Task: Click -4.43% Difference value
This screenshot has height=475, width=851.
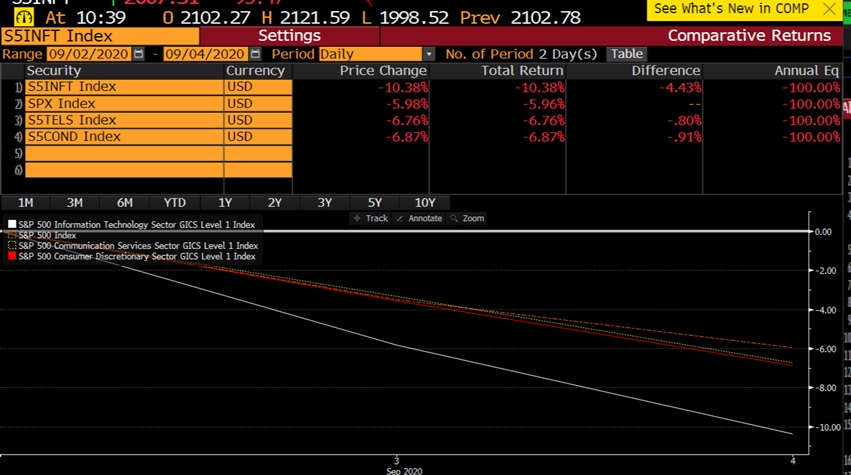Action: 680,87
